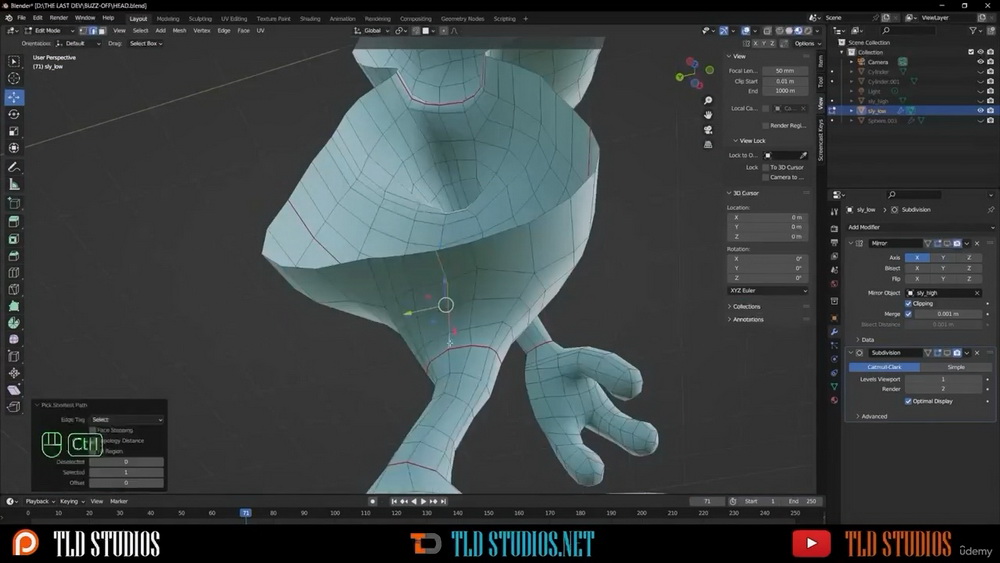Viewport: 1000px width, 563px height.
Task: Select the Scale tool
Action: [x=13, y=131]
